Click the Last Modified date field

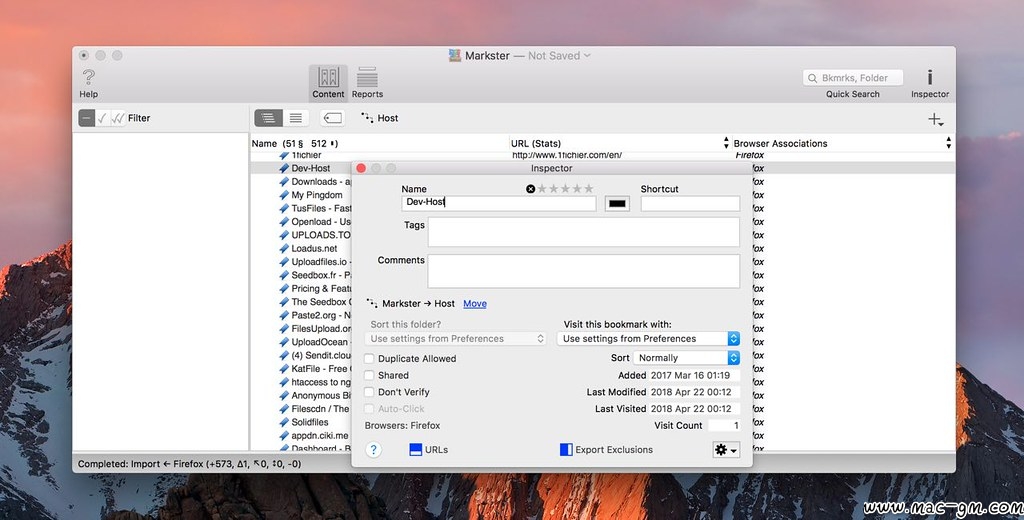click(x=694, y=392)
